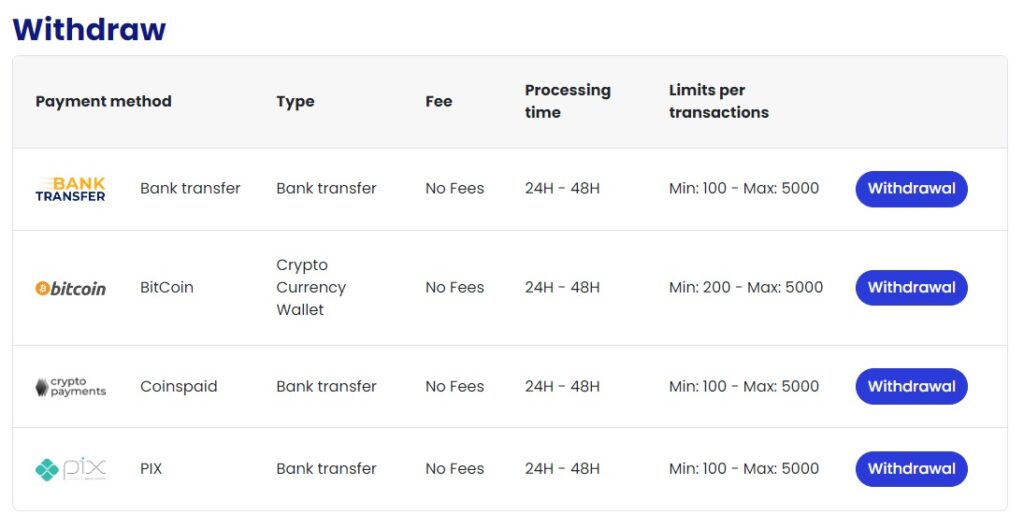Select the Payment method column header

(x=103, y=101)
